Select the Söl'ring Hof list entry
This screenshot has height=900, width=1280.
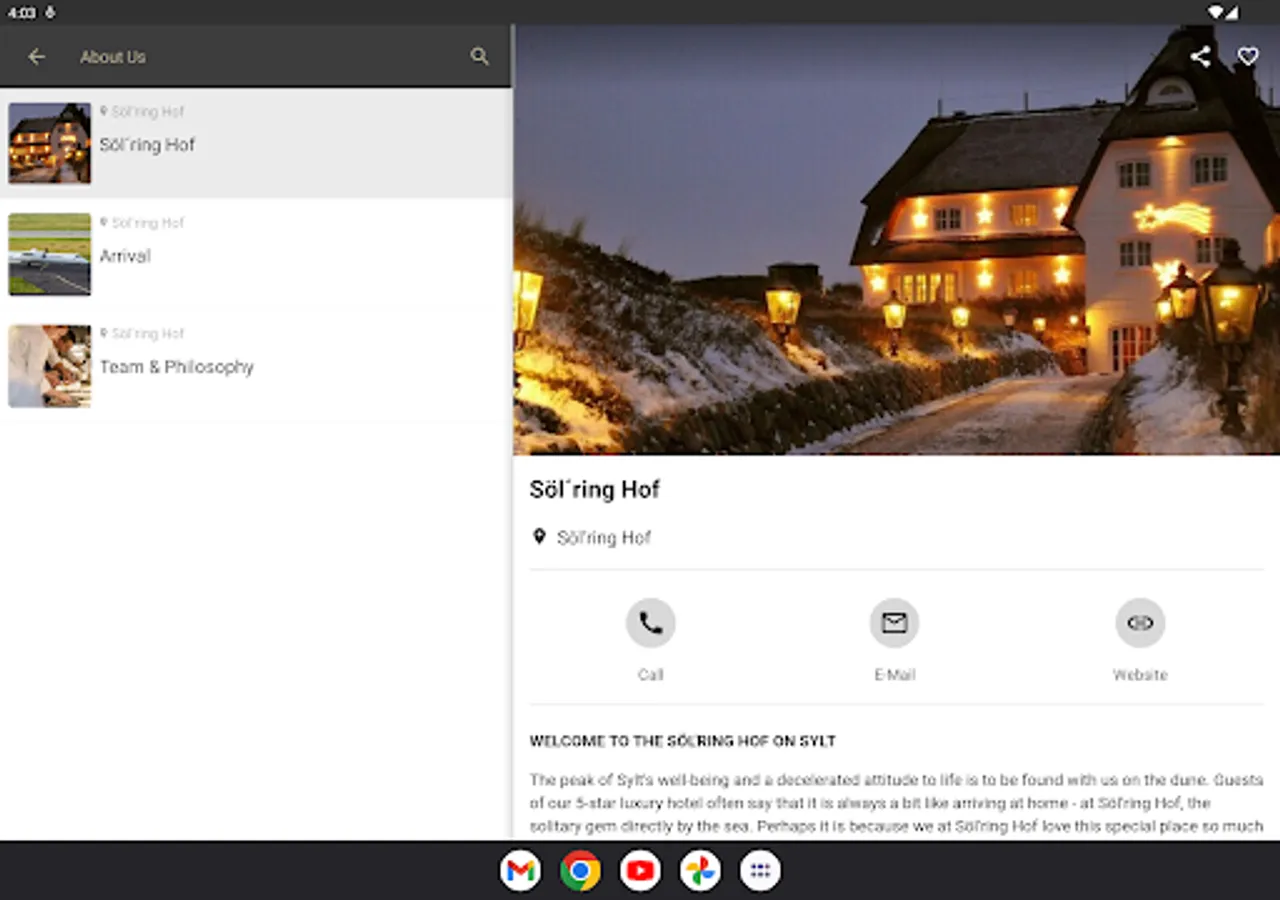(255, 143)
